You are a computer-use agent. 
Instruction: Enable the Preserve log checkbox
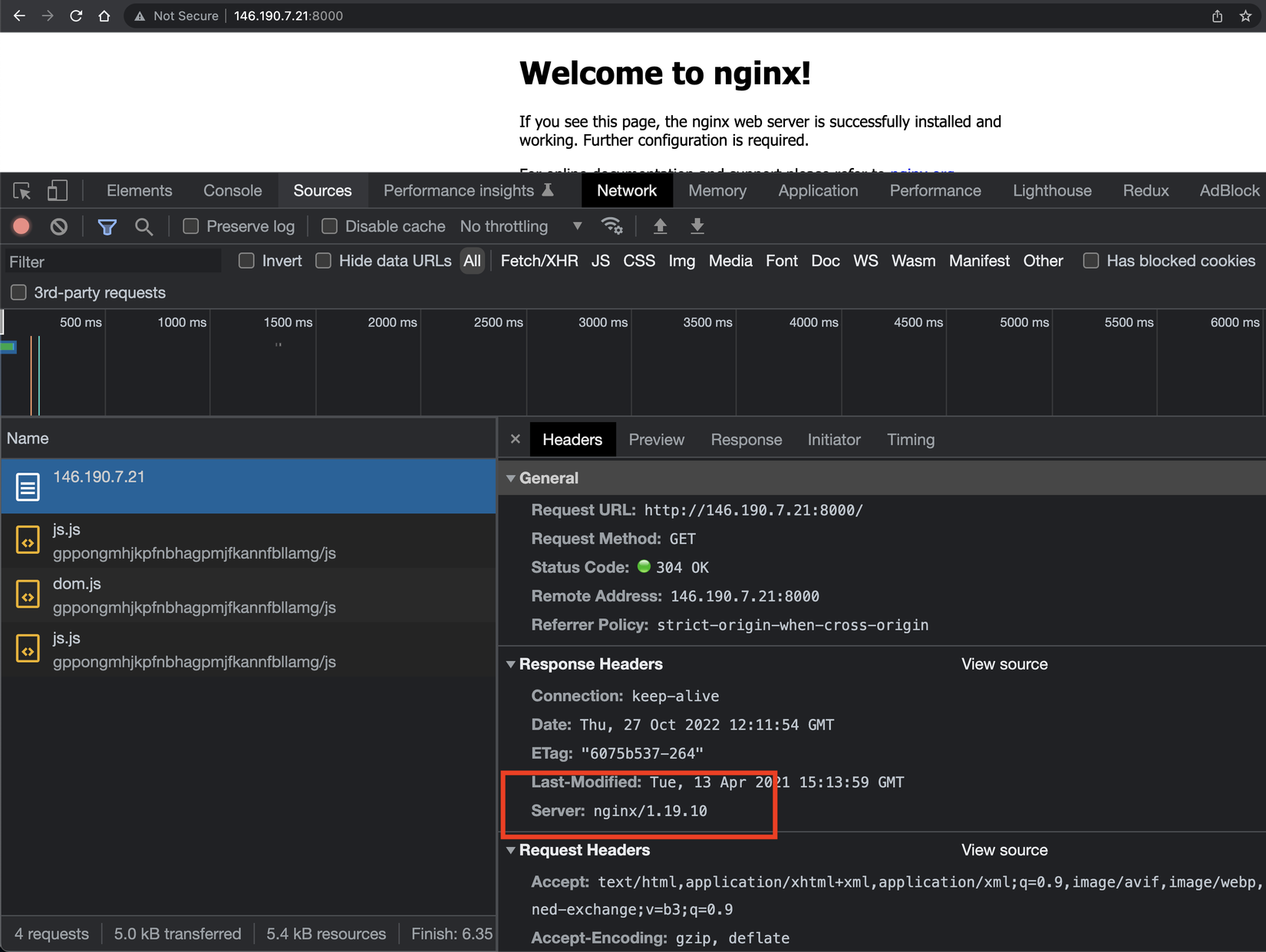(x=191, y=226)
